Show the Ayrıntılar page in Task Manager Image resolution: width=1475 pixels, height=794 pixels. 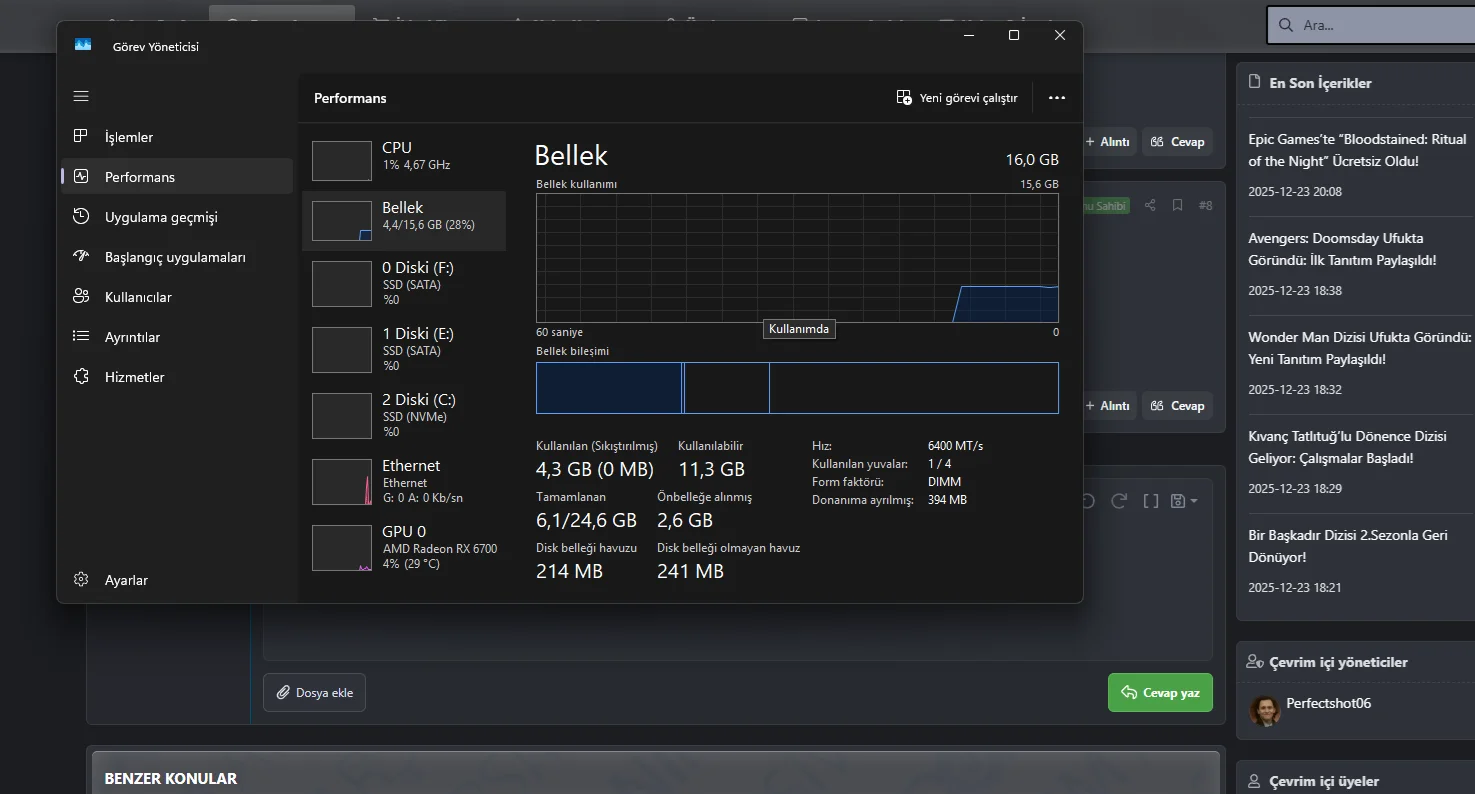[x=177, y=337]
